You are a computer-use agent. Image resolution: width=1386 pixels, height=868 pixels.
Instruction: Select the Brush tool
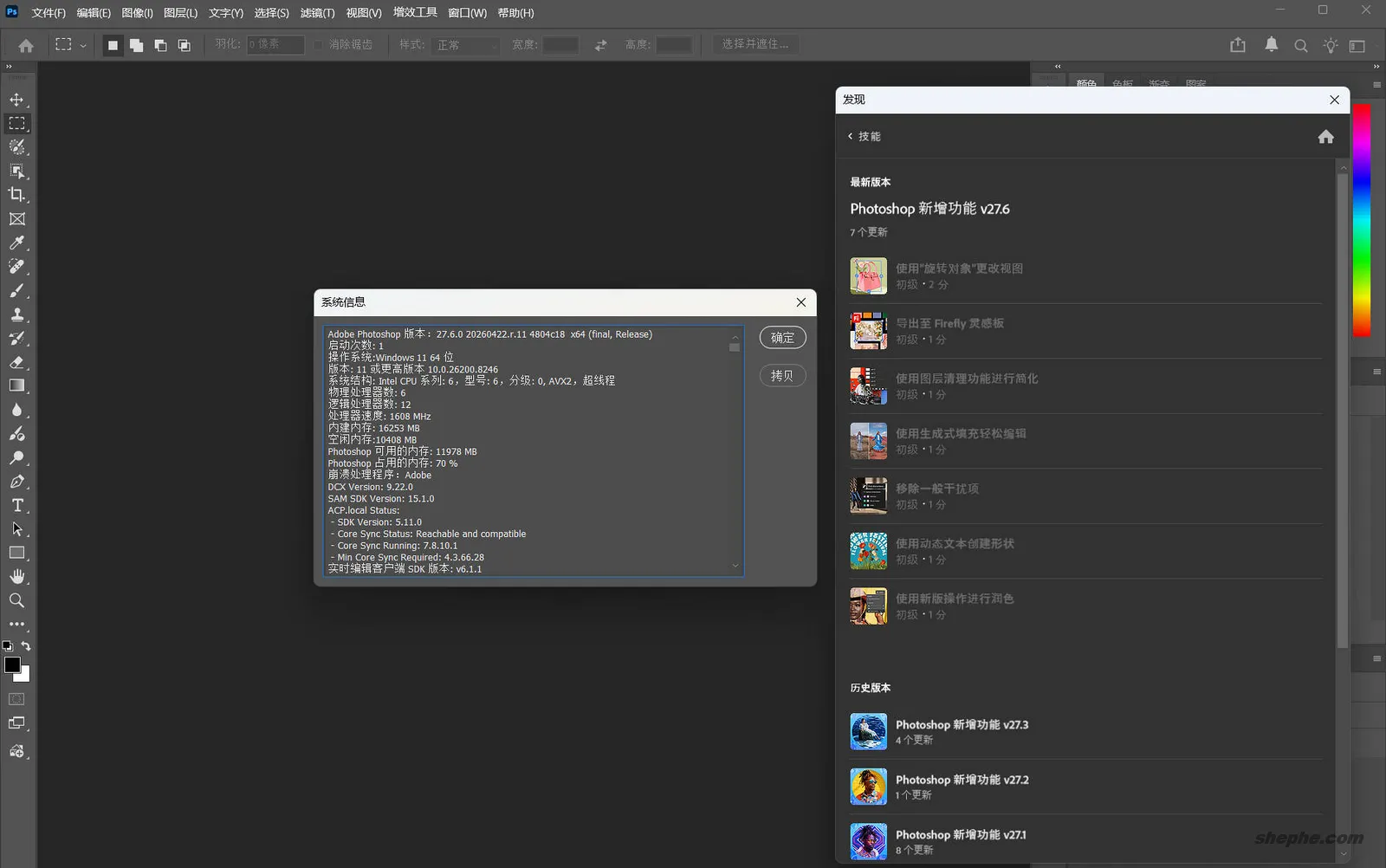[x=16, y=291]
